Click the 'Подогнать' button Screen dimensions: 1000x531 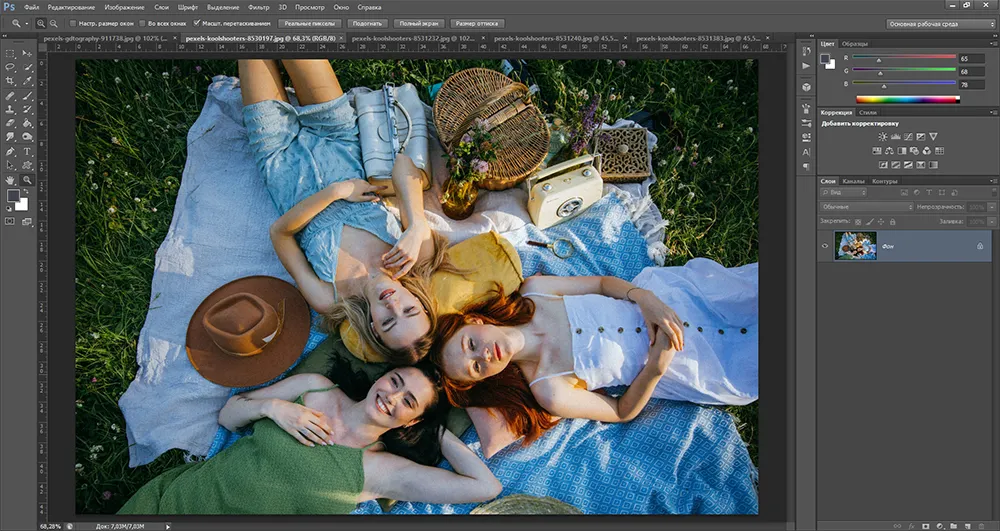[367, 24]
